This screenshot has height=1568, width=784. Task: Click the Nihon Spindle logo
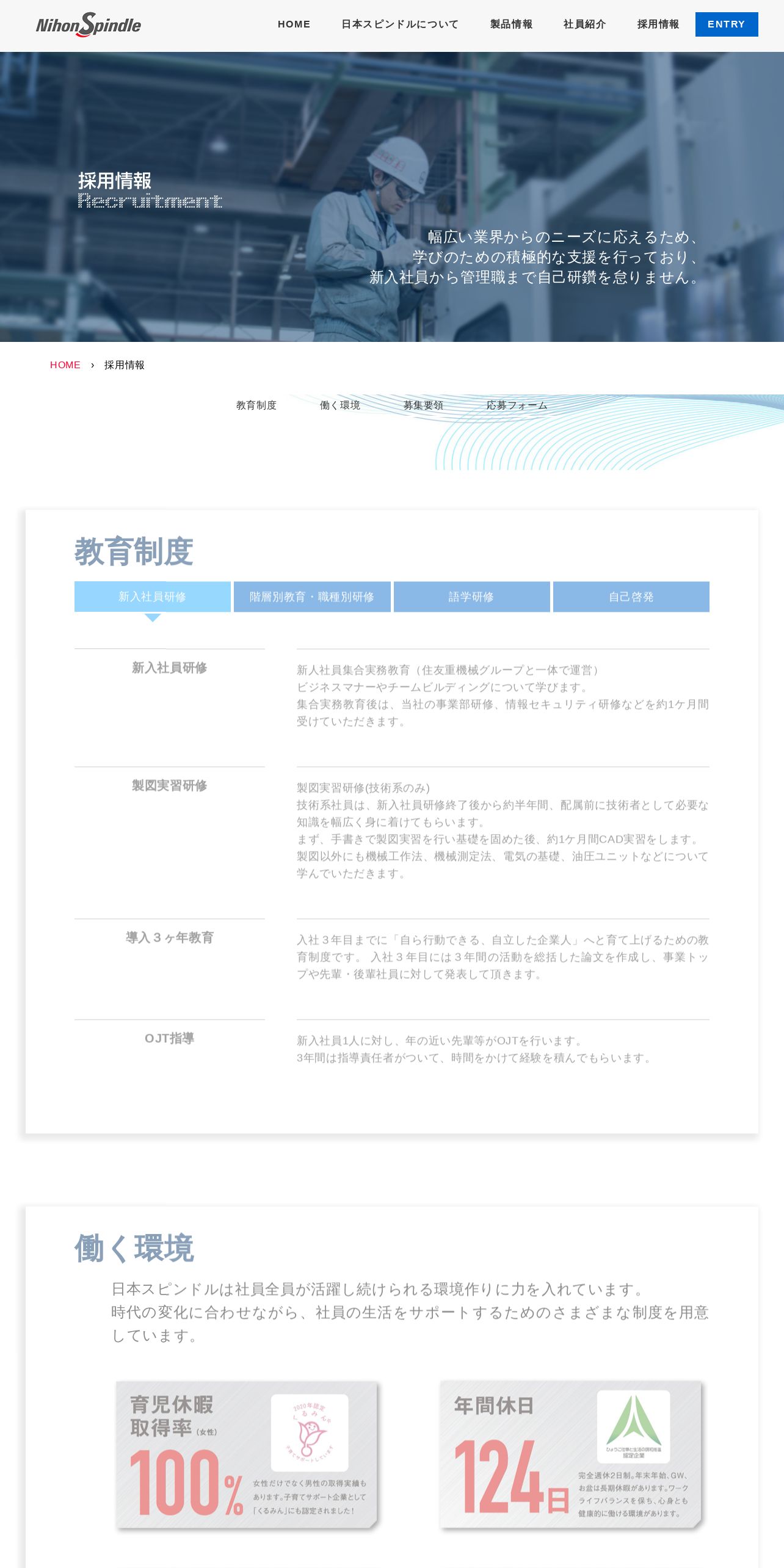pyautogui.click(x=89, y=24)
